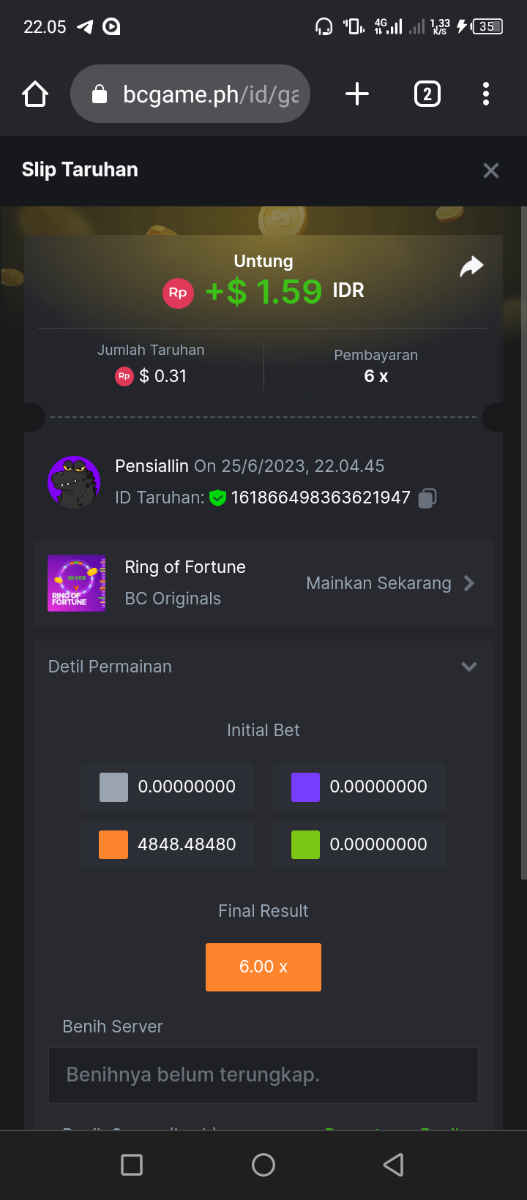Click the orange 6.00 x result button
Image resolution: width=527 pixels, height=1200 pixels.
263,967
